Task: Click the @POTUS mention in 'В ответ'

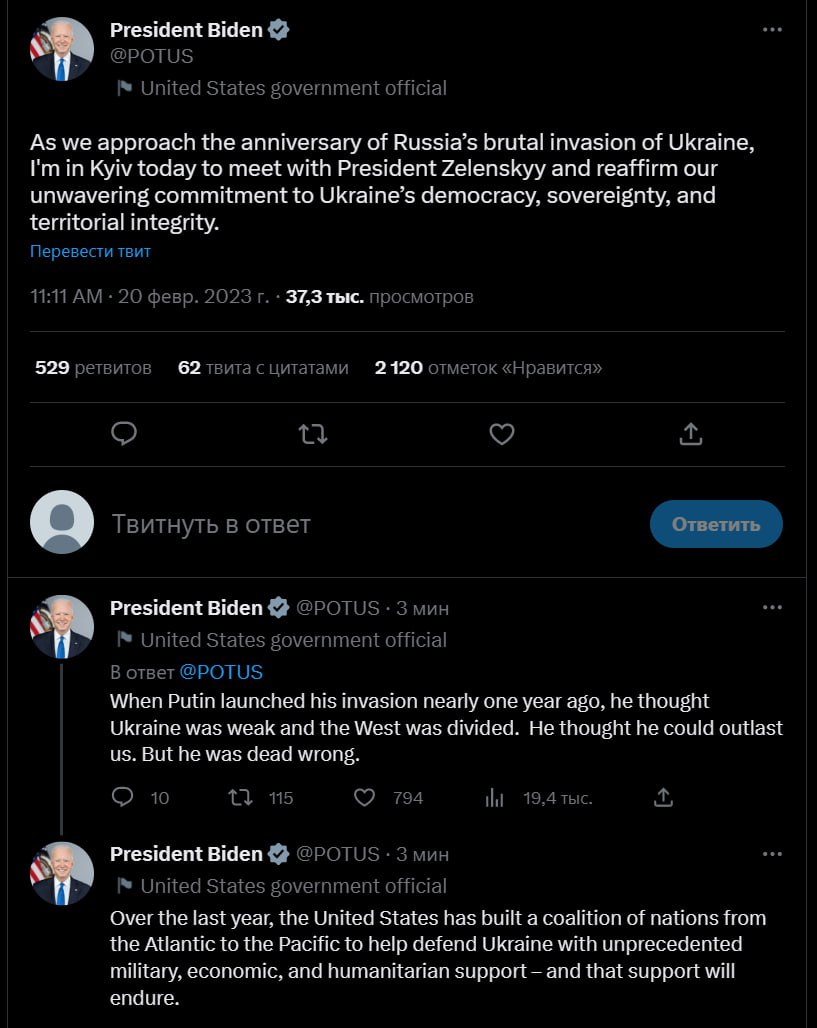Action: pos(221,671)
